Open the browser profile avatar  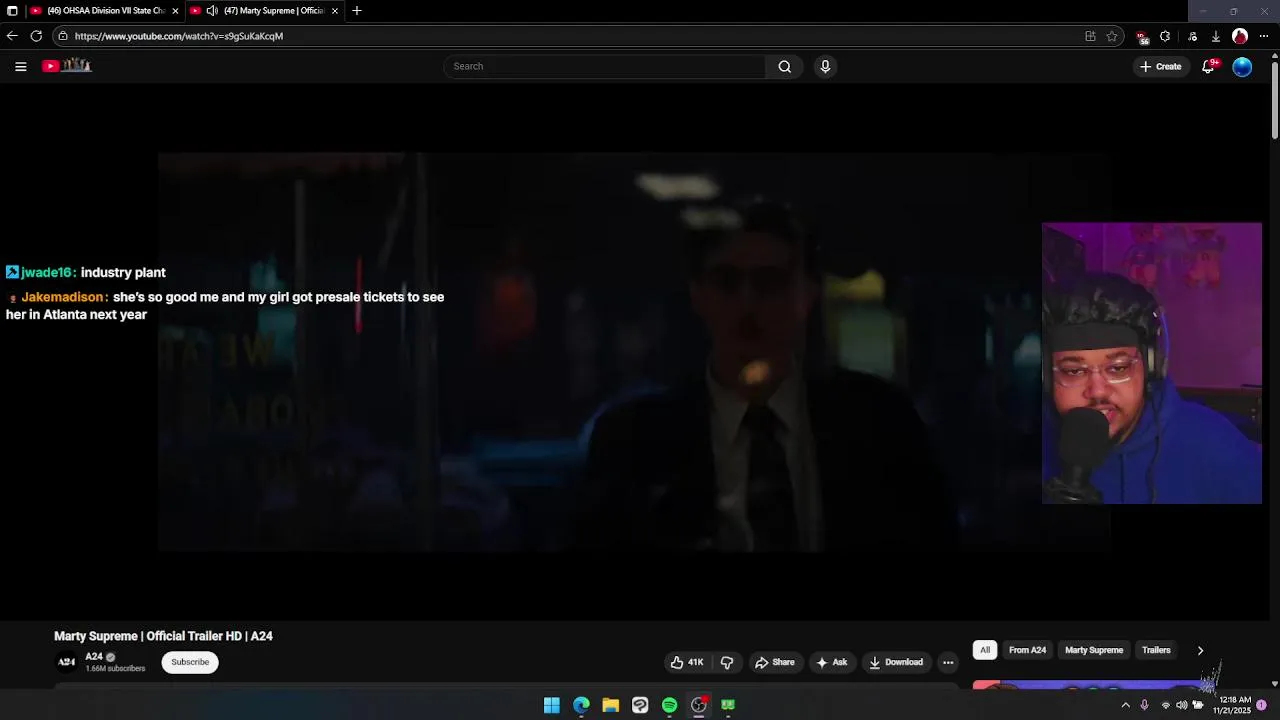click(x=1240, y=36)
